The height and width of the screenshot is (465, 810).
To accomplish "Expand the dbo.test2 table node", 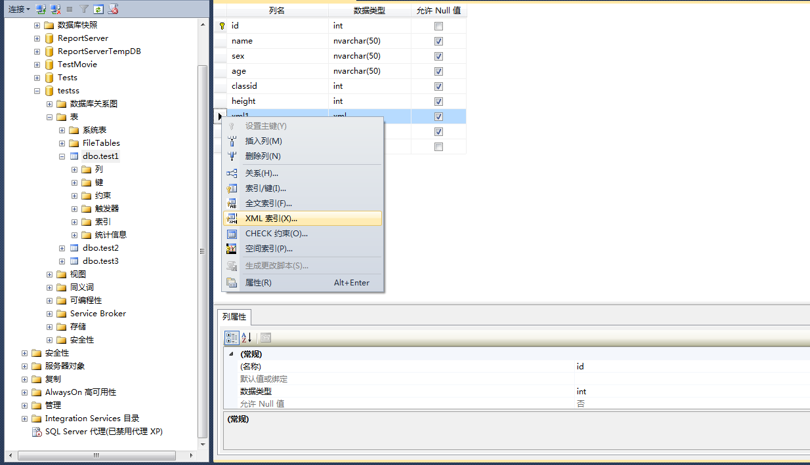I will [x=62, y=248].
